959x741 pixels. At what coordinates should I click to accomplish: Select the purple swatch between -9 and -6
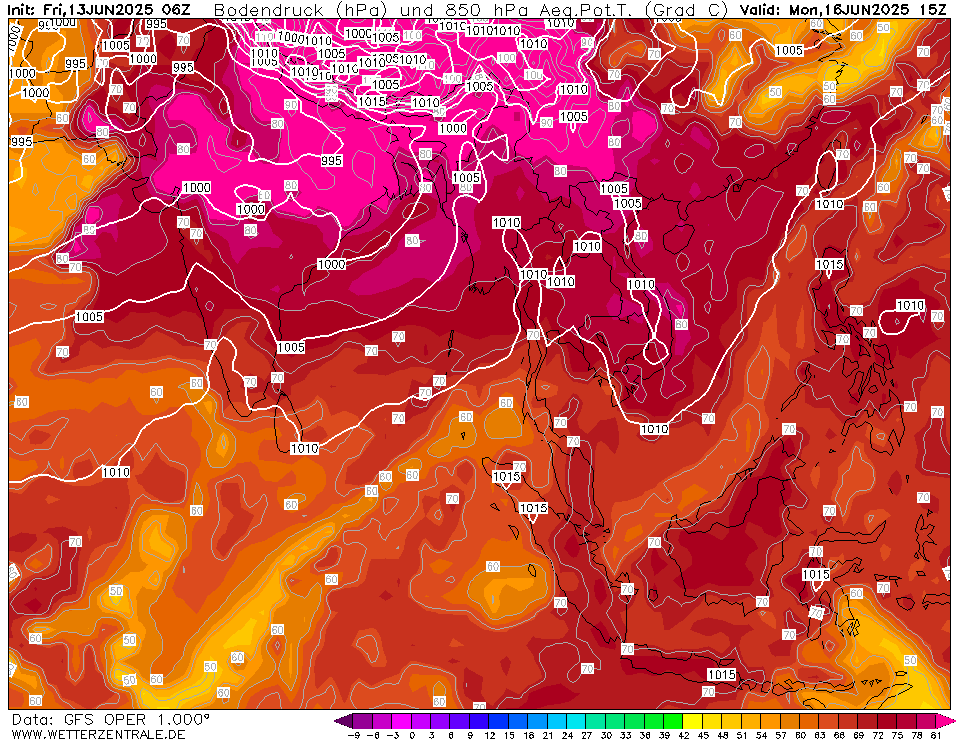(363, 720)
